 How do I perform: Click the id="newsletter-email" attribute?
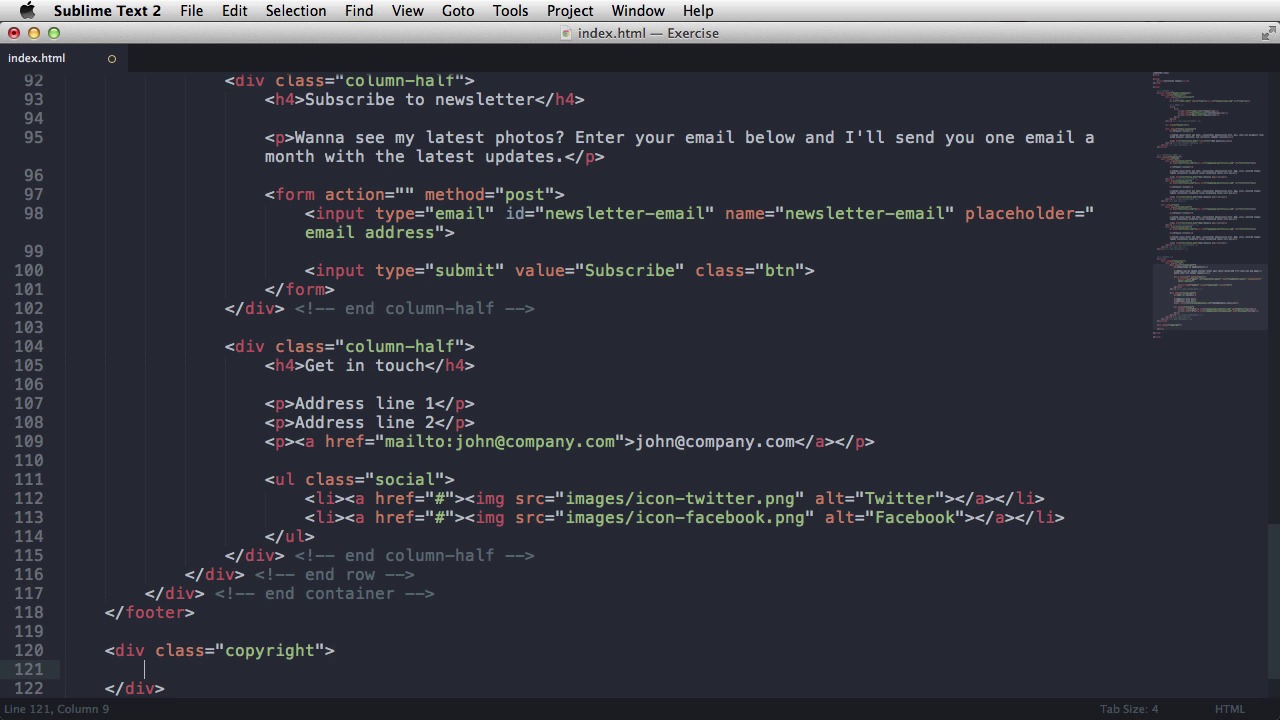[610, 213]
